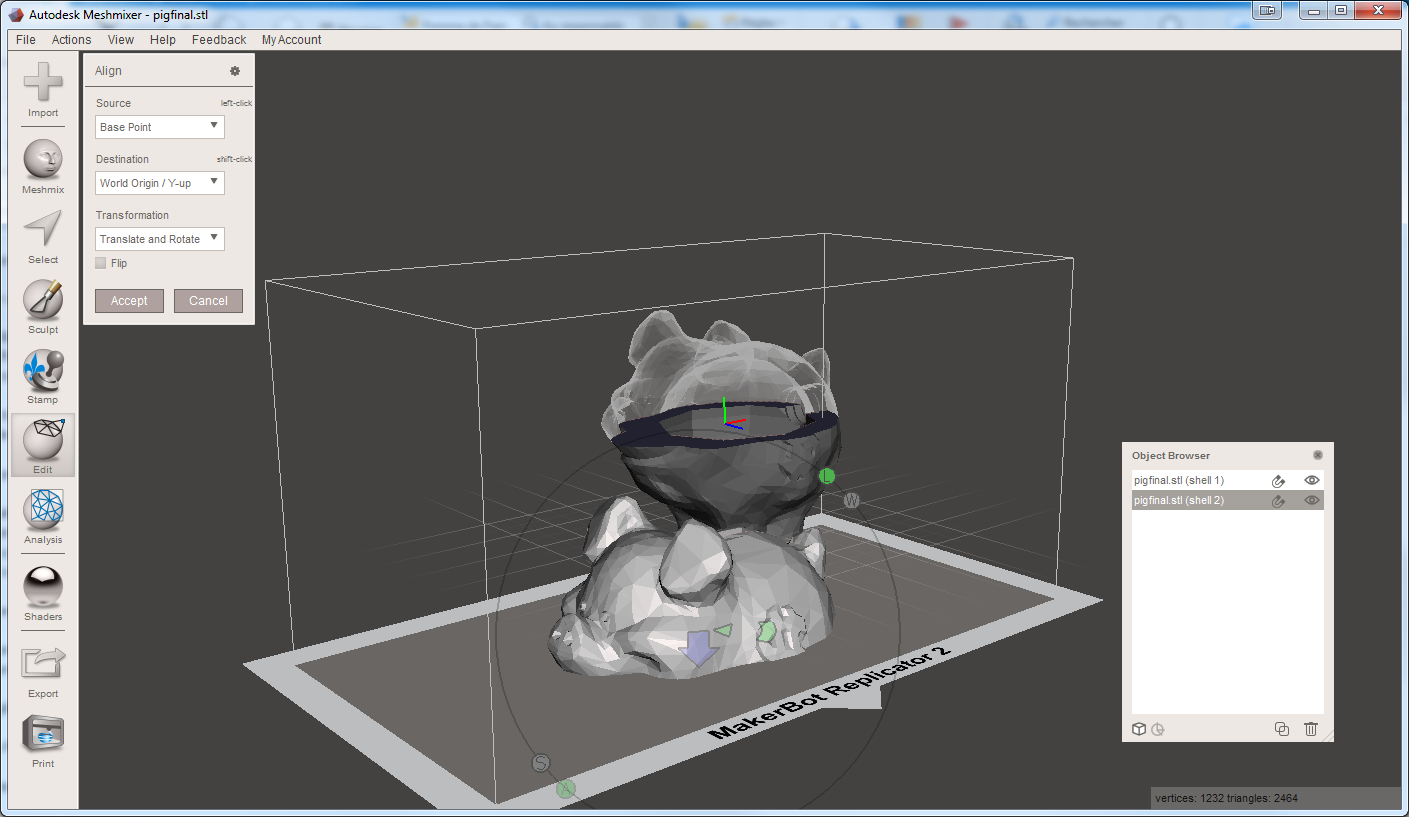This screenshot has width=1409, height=817.
Task: Enable the Flip checkbox
Action: (x=101, y=263)
